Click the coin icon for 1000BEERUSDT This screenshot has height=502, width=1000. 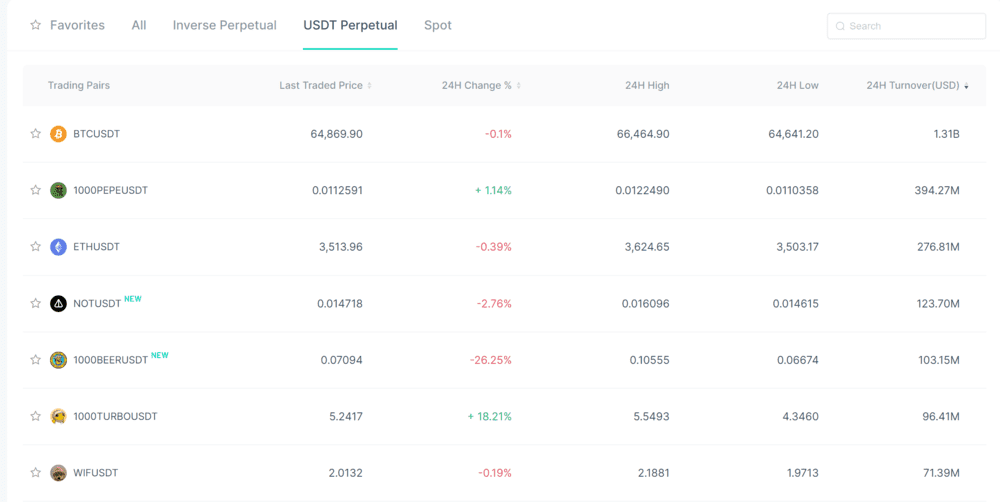pos(58,360)
